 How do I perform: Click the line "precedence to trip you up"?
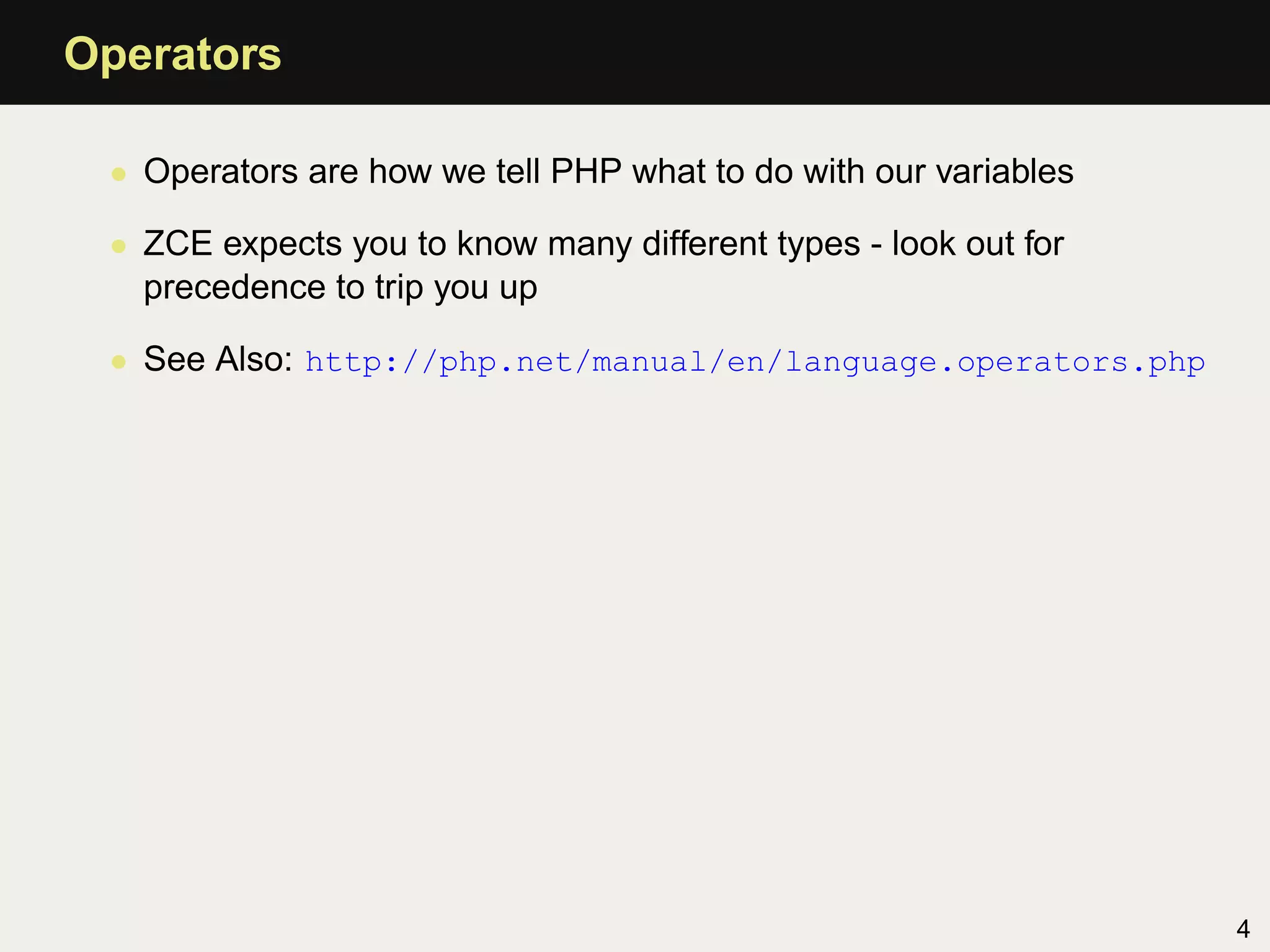(x=340, y=288)
